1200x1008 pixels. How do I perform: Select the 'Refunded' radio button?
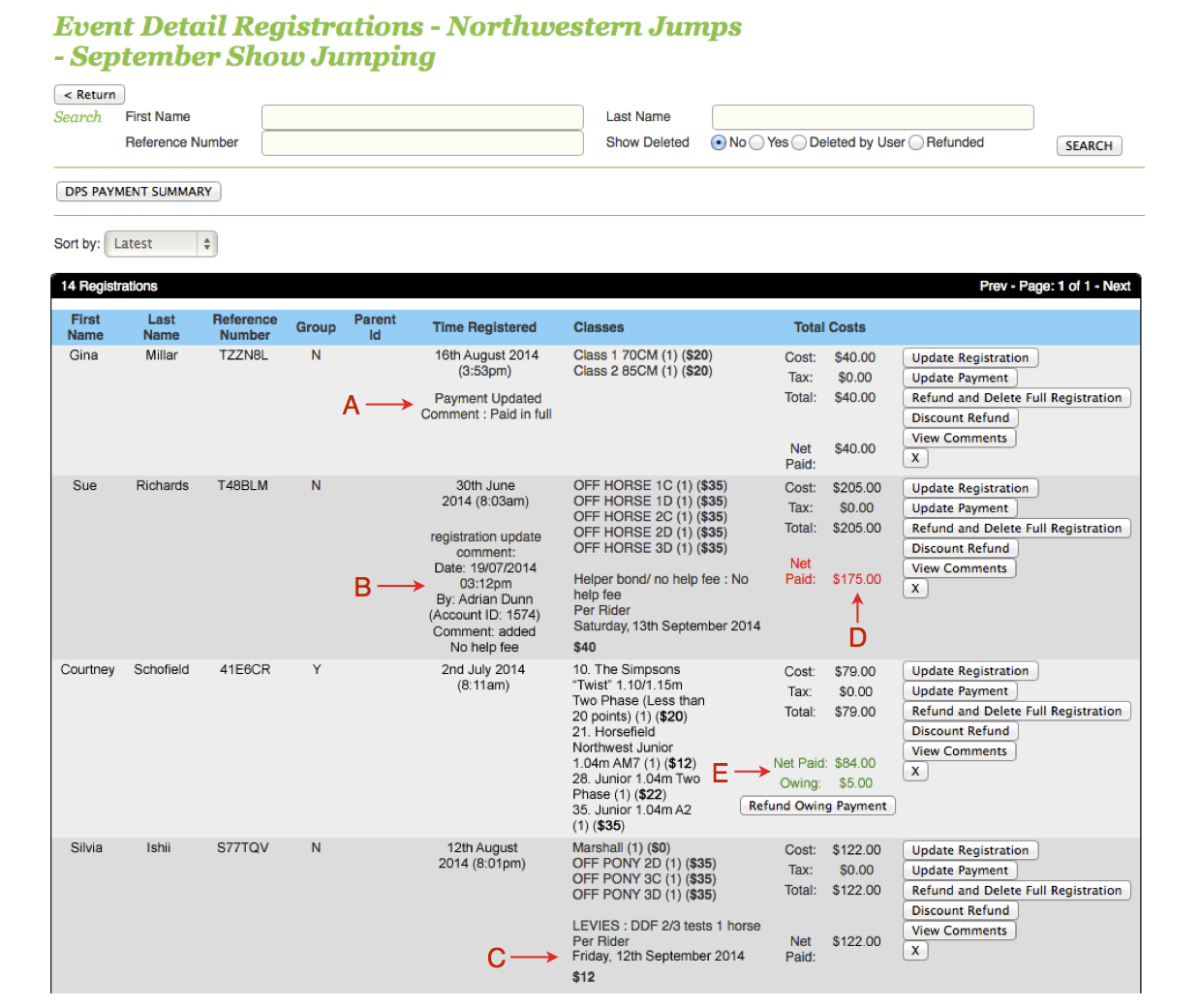click(916, 142)
